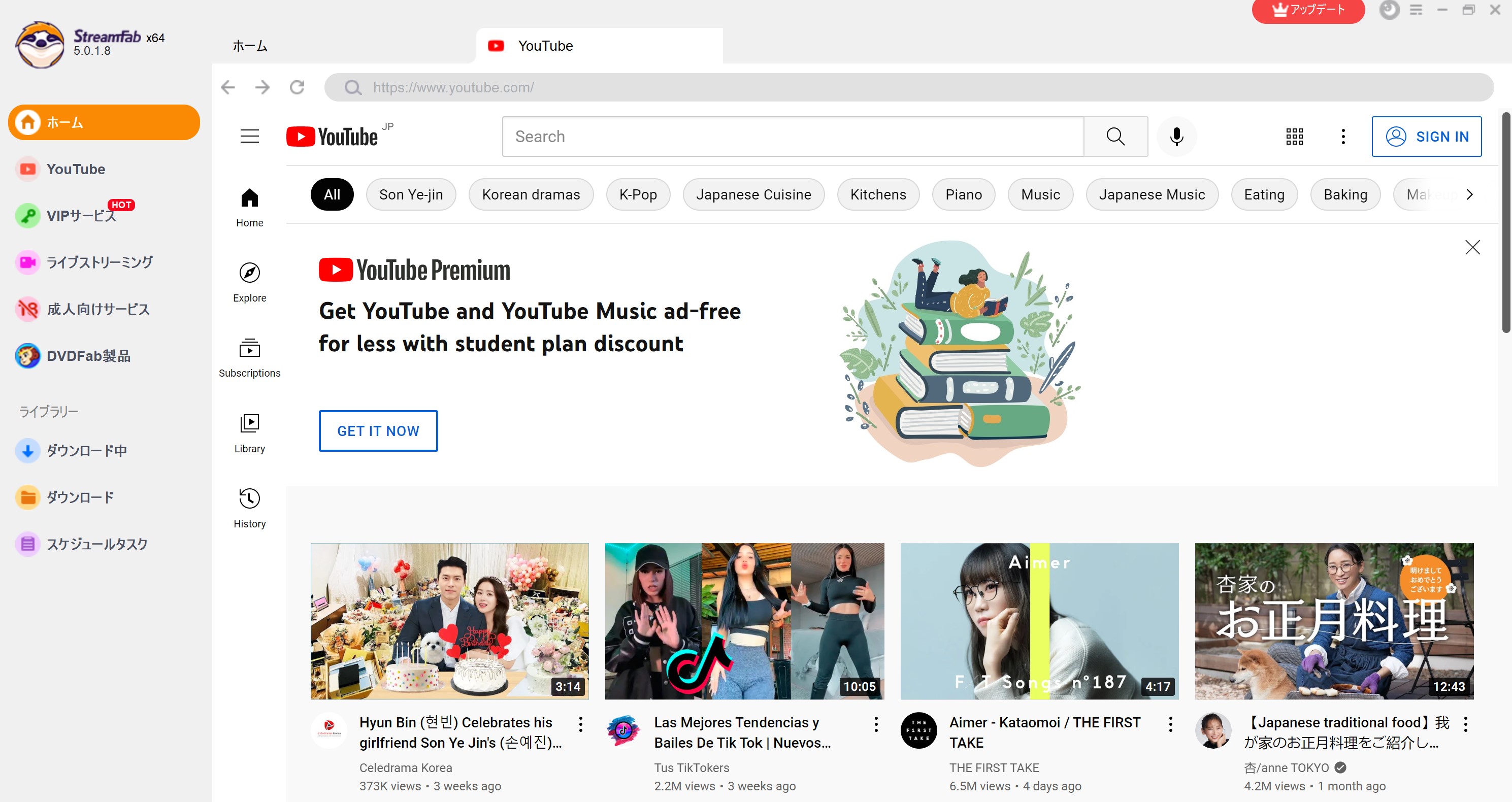Viewport: 1512px width, 802px height.
Task: Open 成人向けサービス section
Action: [82, 309]
